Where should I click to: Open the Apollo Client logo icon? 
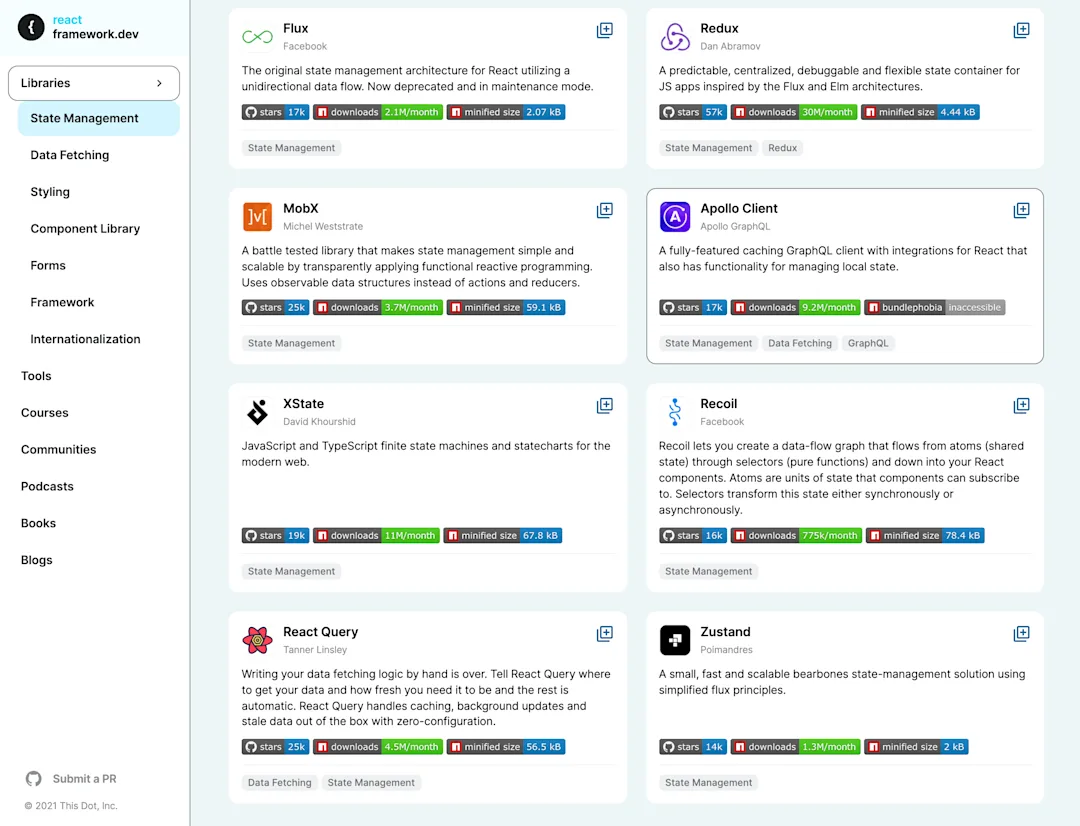674,216
